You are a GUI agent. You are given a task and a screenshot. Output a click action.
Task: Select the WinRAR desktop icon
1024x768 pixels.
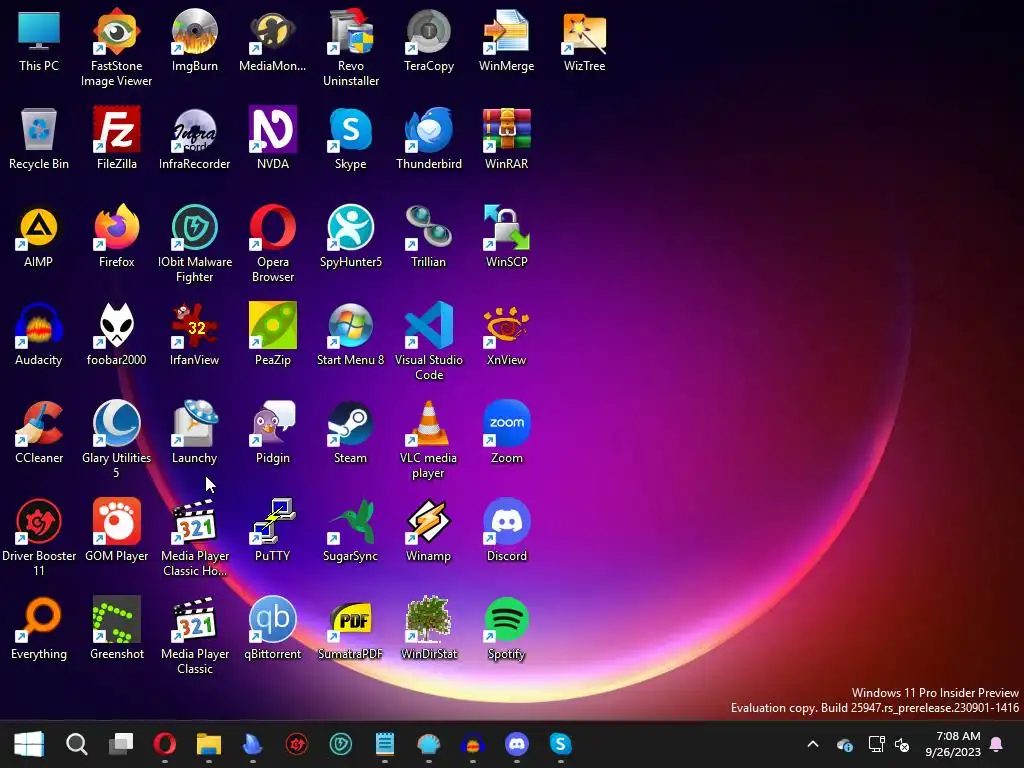coord(507,138)
